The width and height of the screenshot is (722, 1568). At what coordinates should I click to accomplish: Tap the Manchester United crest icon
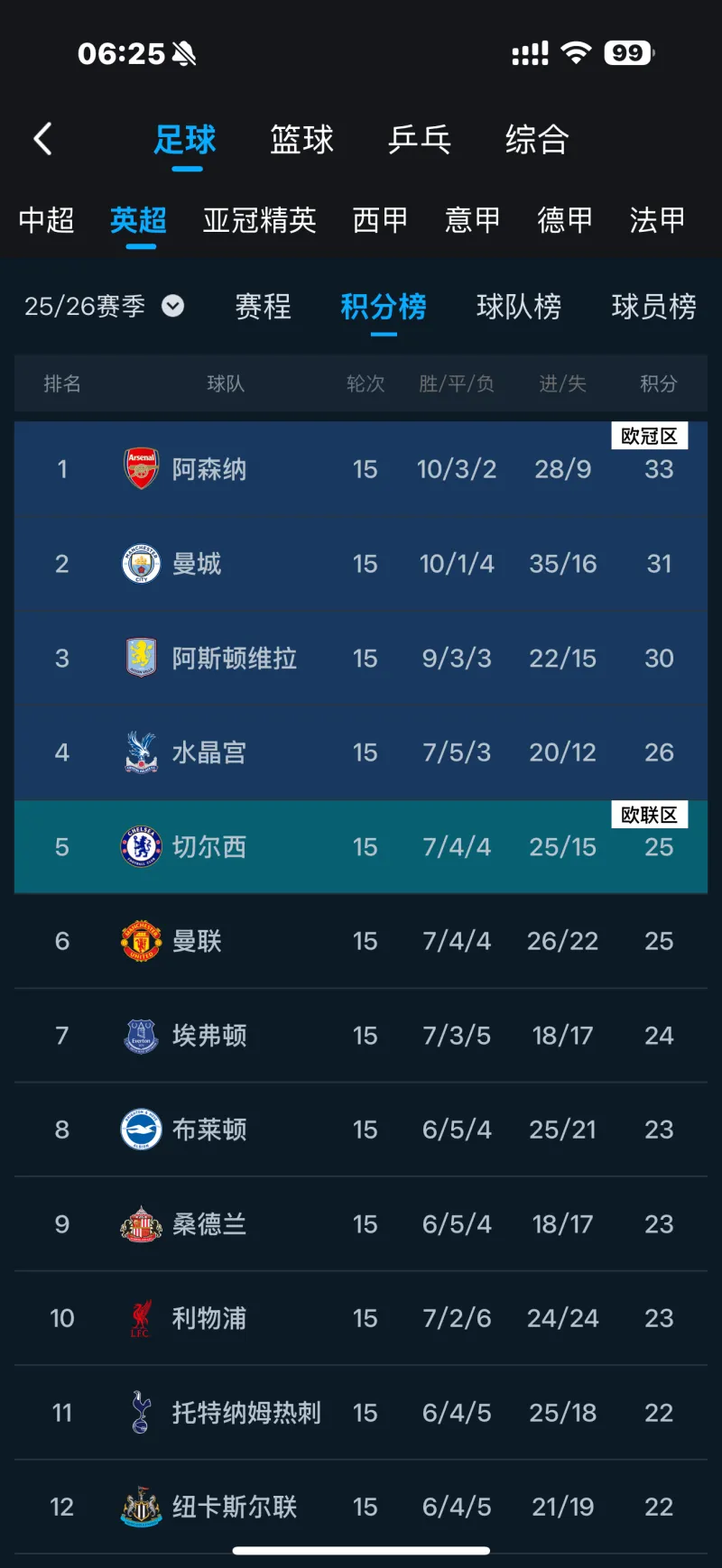pyautogui.click(x=141, y=941)
